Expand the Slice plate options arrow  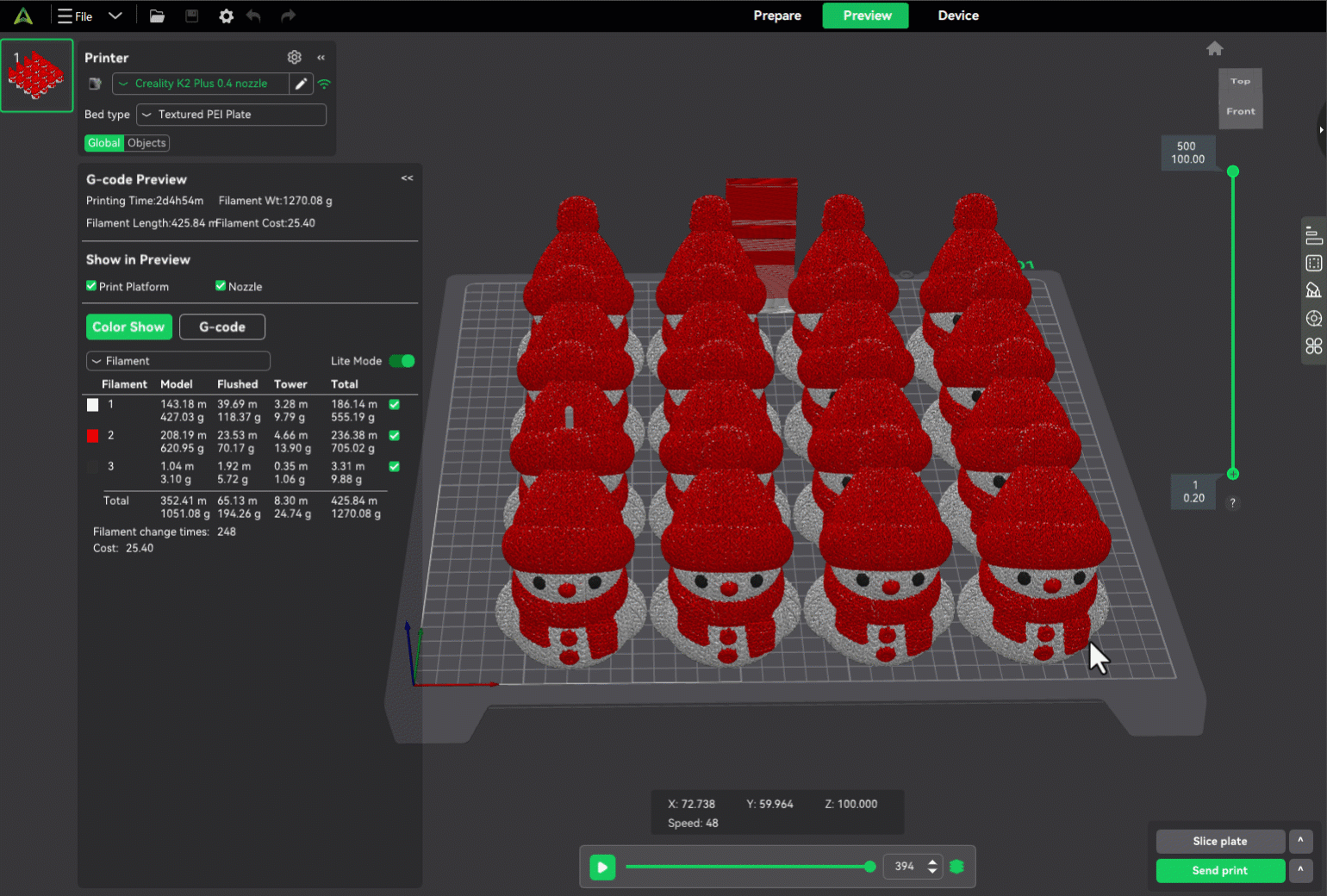(x=1300, y=841)
